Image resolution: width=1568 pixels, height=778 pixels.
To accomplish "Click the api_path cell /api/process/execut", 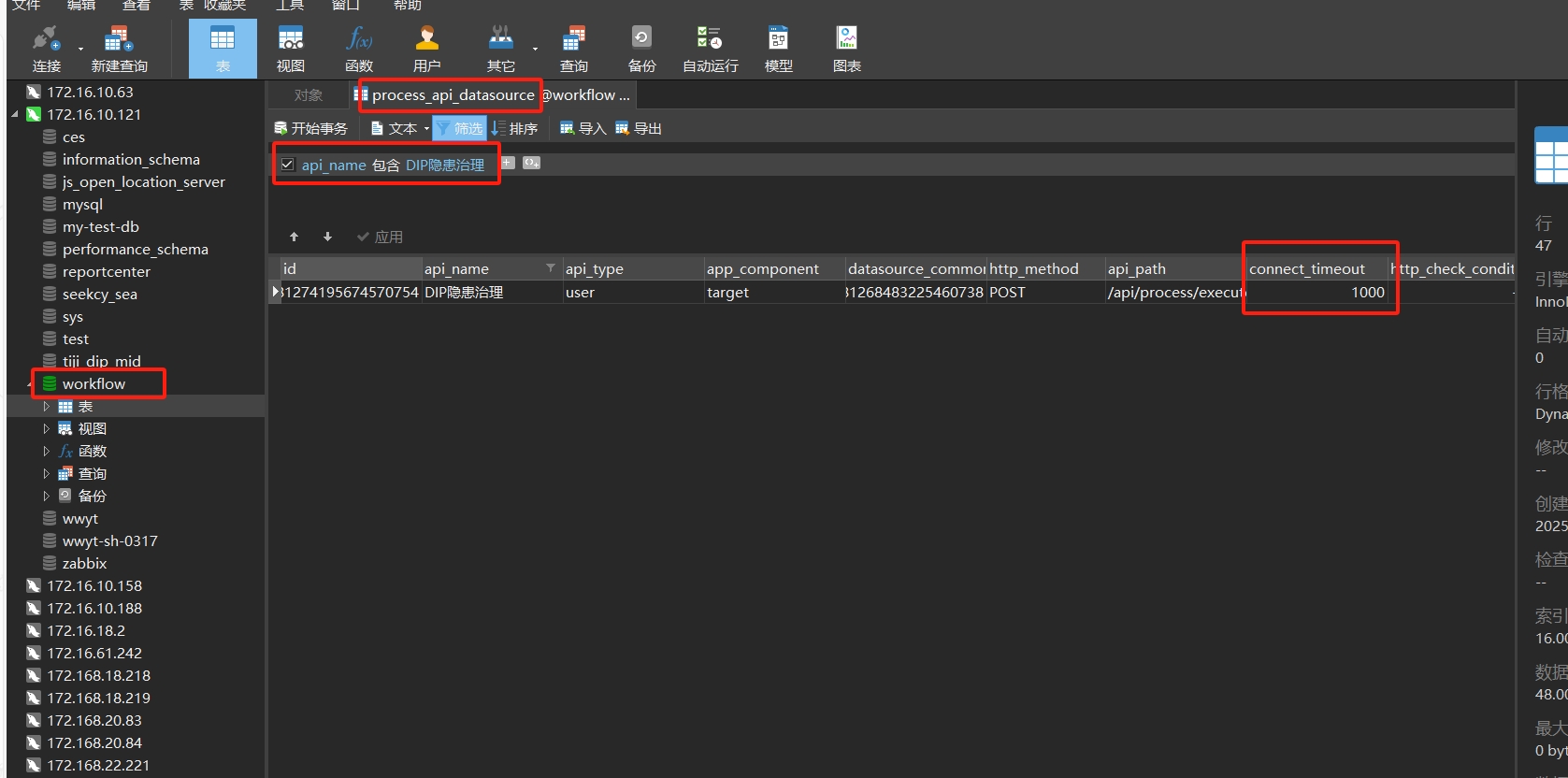I will tap(1175, 292).
